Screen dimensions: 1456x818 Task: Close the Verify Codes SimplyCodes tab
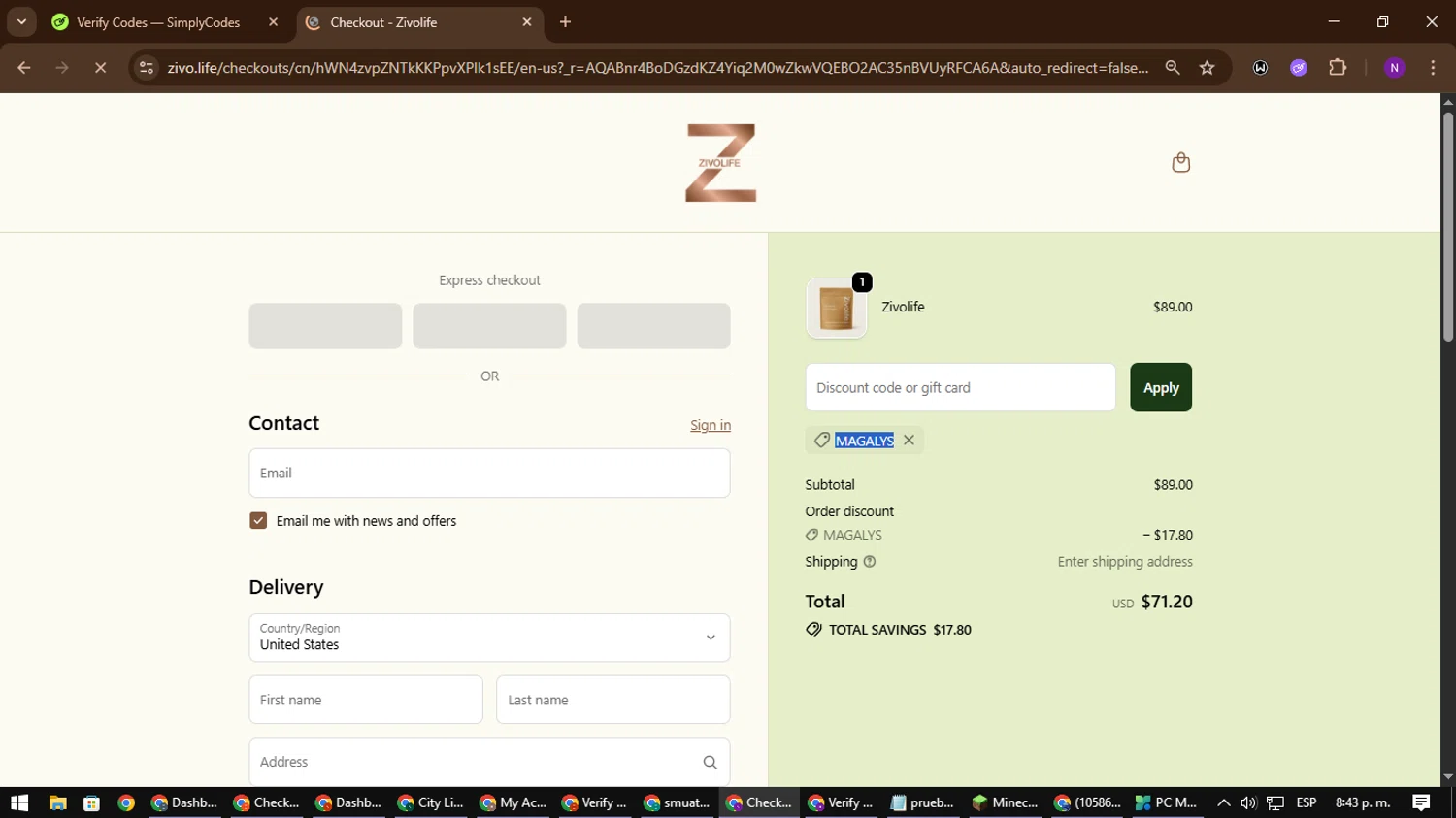(x=273, y=22)
